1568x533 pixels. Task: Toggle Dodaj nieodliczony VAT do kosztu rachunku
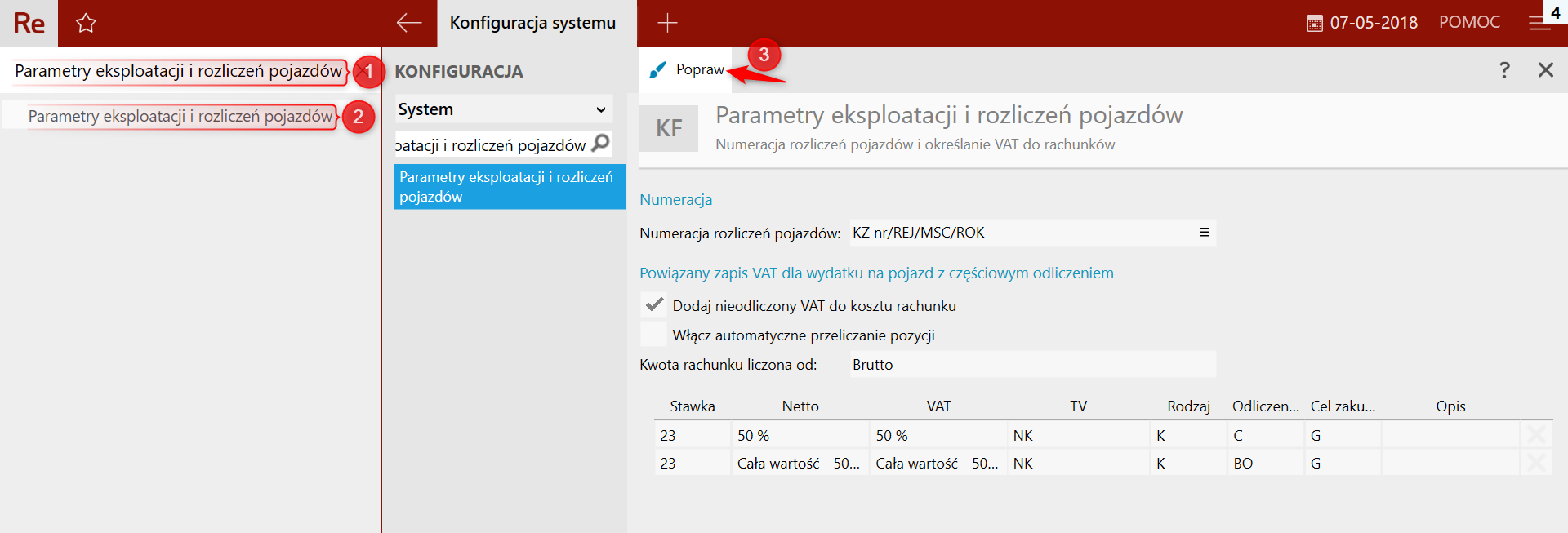(654, 305)
